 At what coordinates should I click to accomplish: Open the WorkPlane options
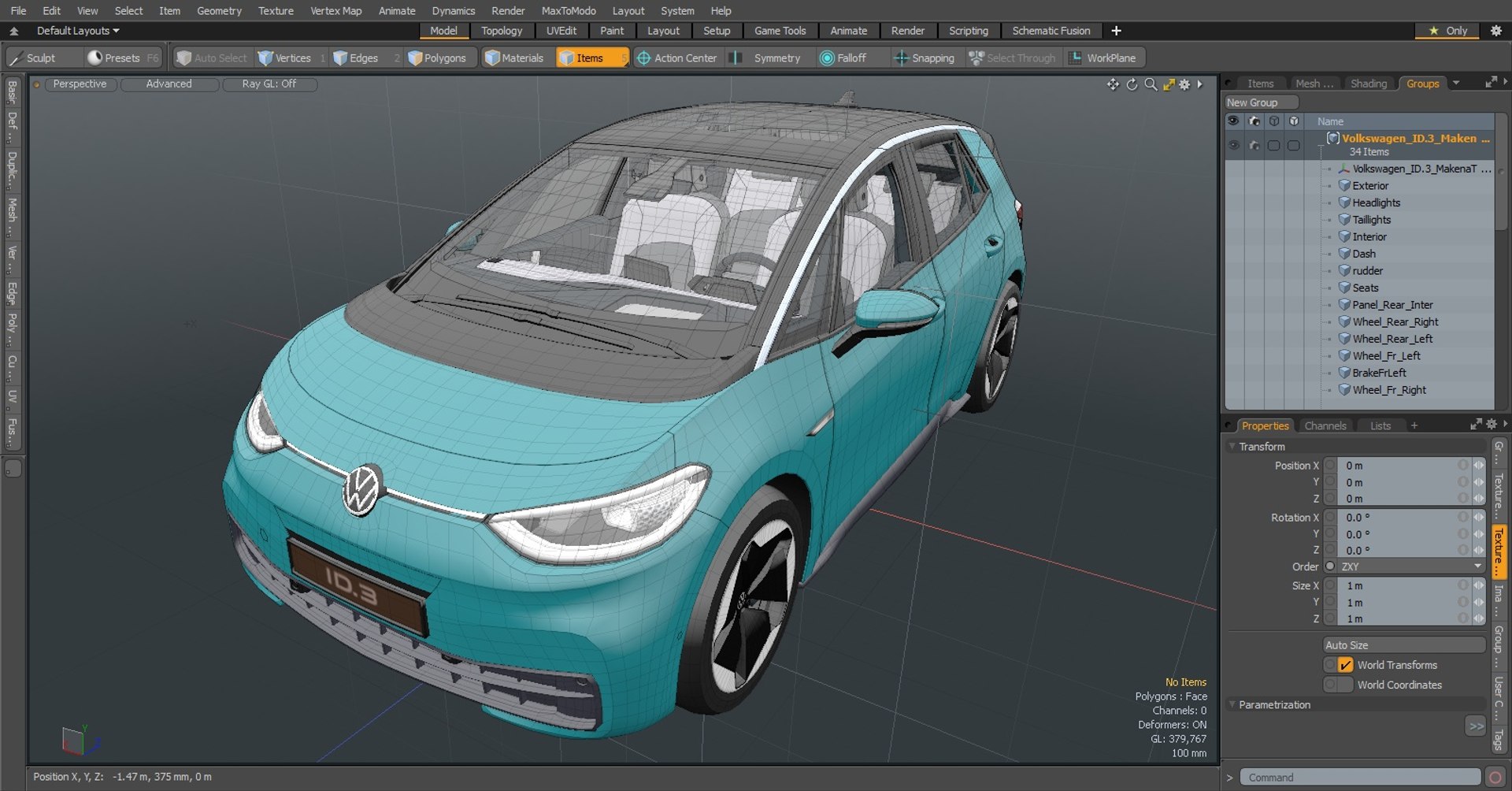(x=1102, y=58)
